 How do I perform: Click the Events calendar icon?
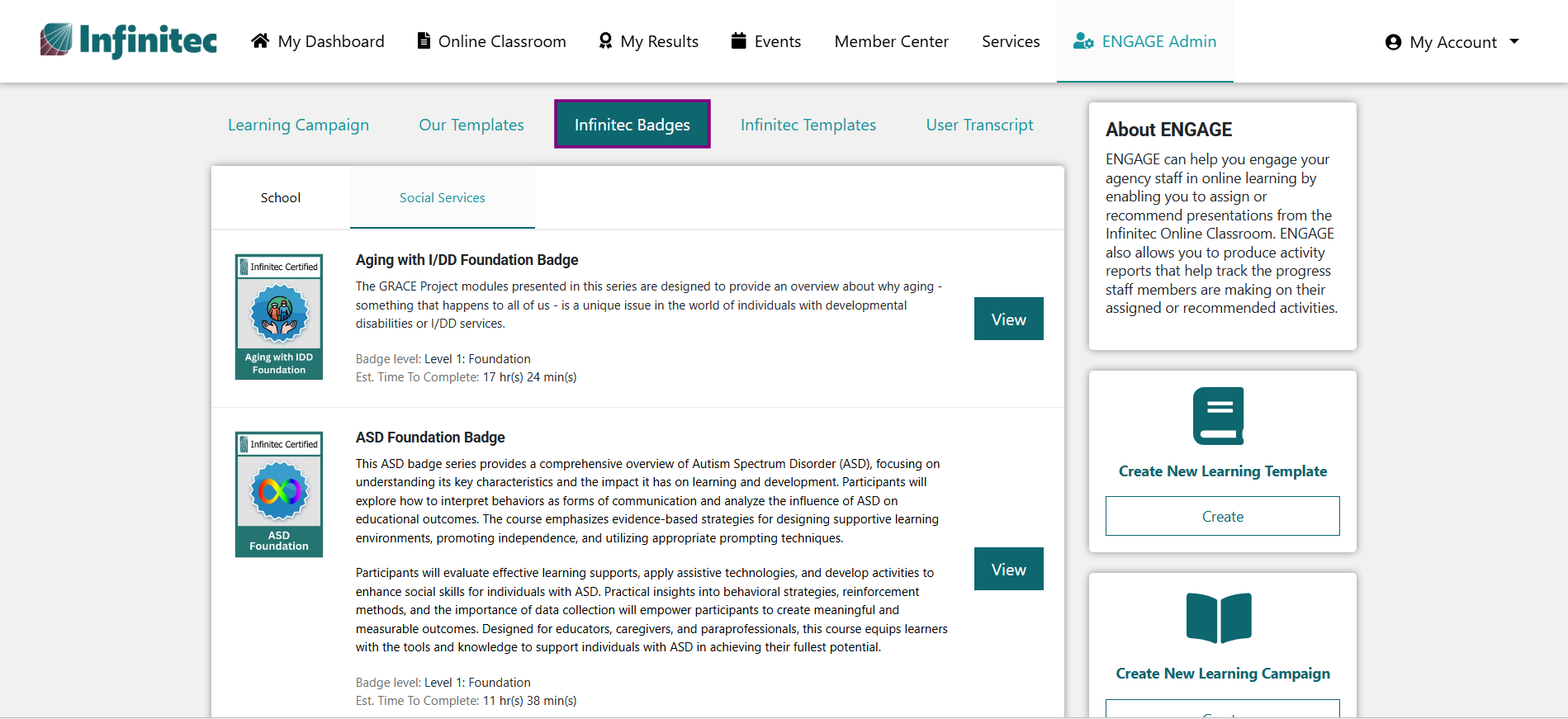click(739, 40)
